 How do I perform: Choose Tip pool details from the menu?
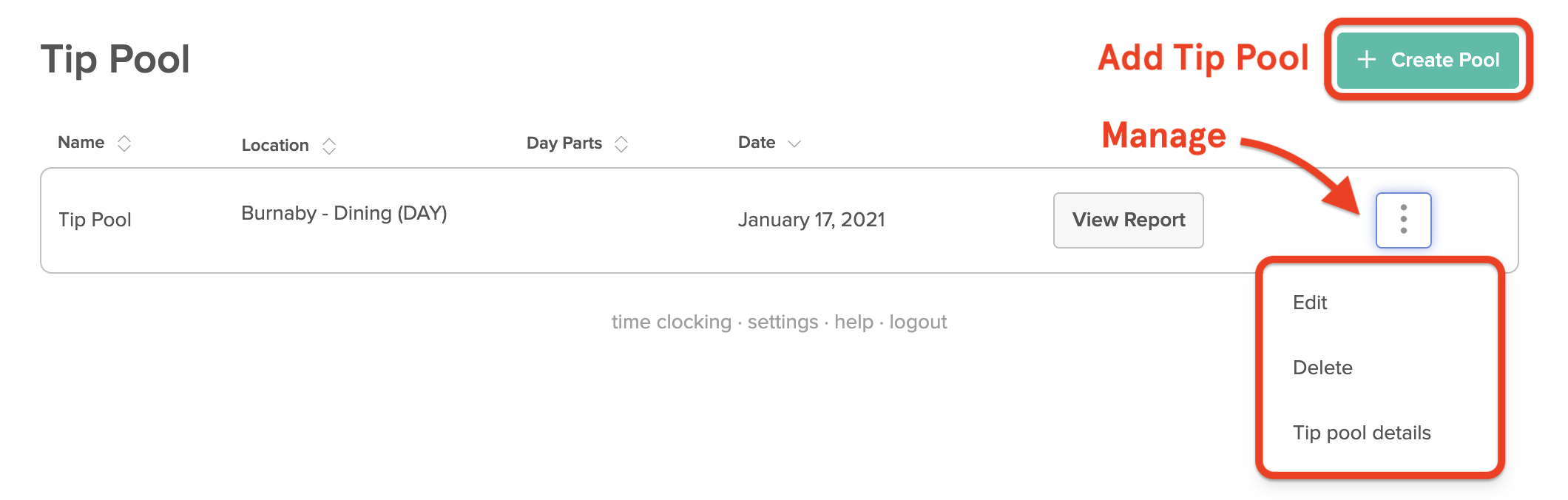pyautogui.click(x=1362, y=433)
